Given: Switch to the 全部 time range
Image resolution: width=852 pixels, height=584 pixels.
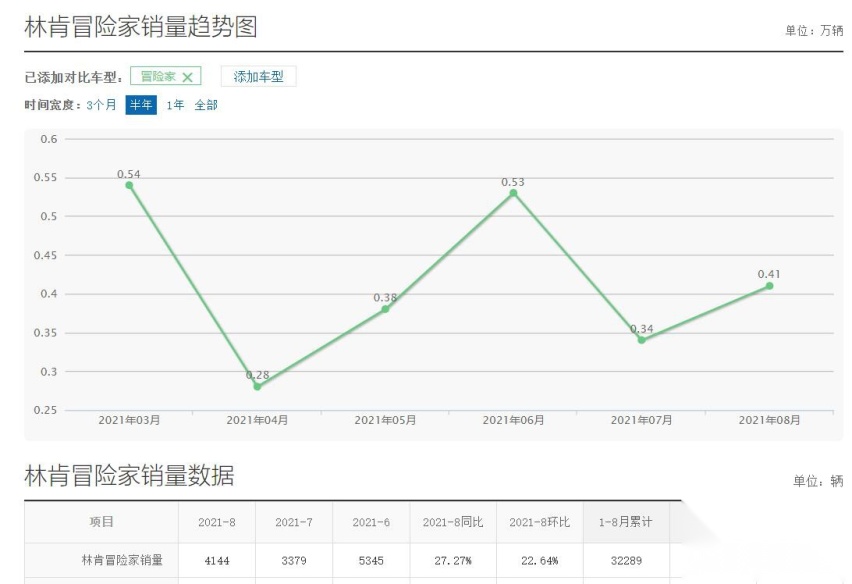Looking at the screenshot, I should pyautogui.click(x=206, y=105).
